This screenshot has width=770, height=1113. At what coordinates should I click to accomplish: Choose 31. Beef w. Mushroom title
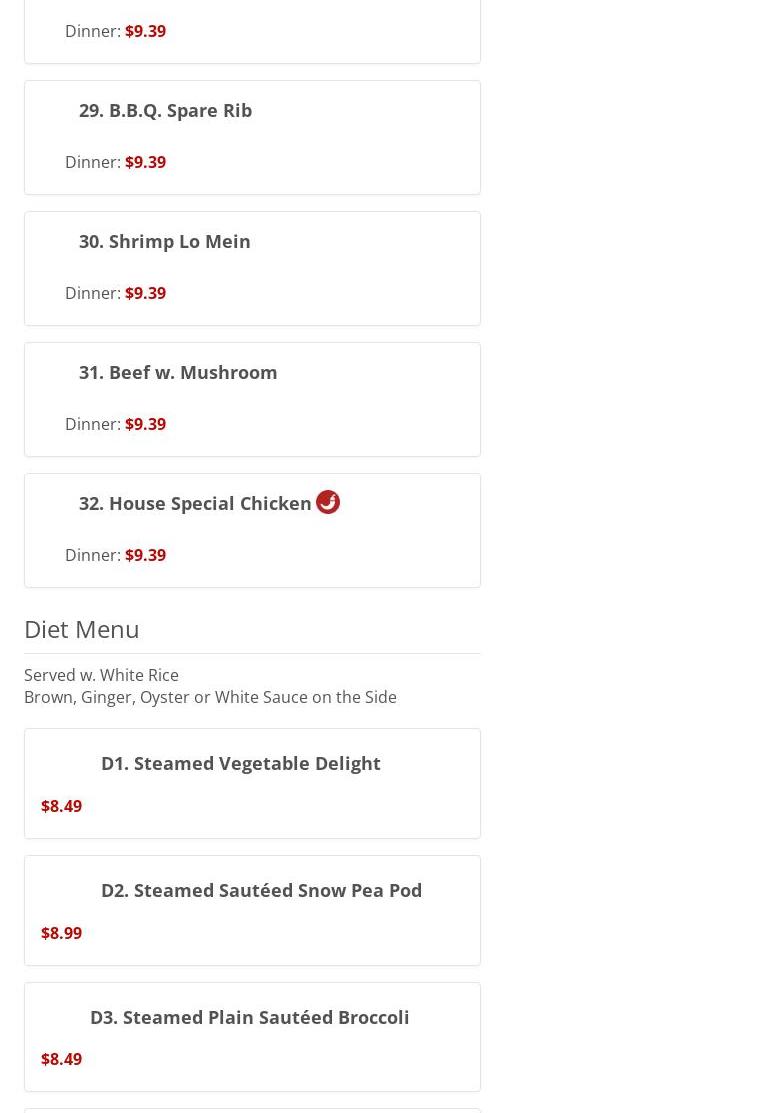point(178,372)
